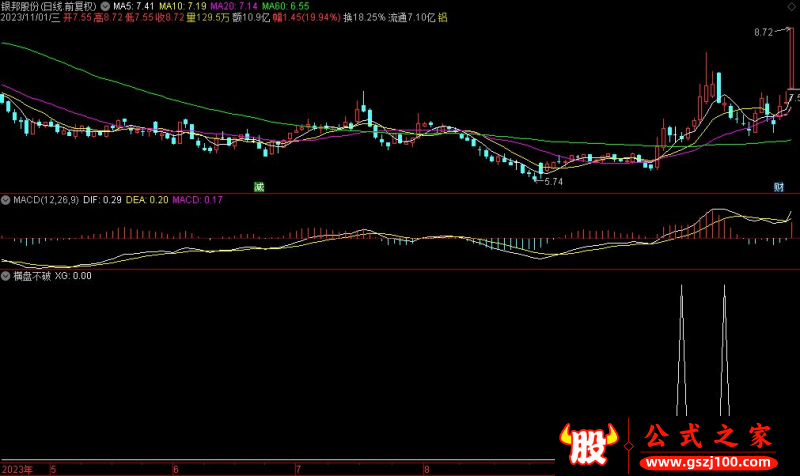Click the DEA: 0.20 value

pyautogui.click(x=147, y=200)
